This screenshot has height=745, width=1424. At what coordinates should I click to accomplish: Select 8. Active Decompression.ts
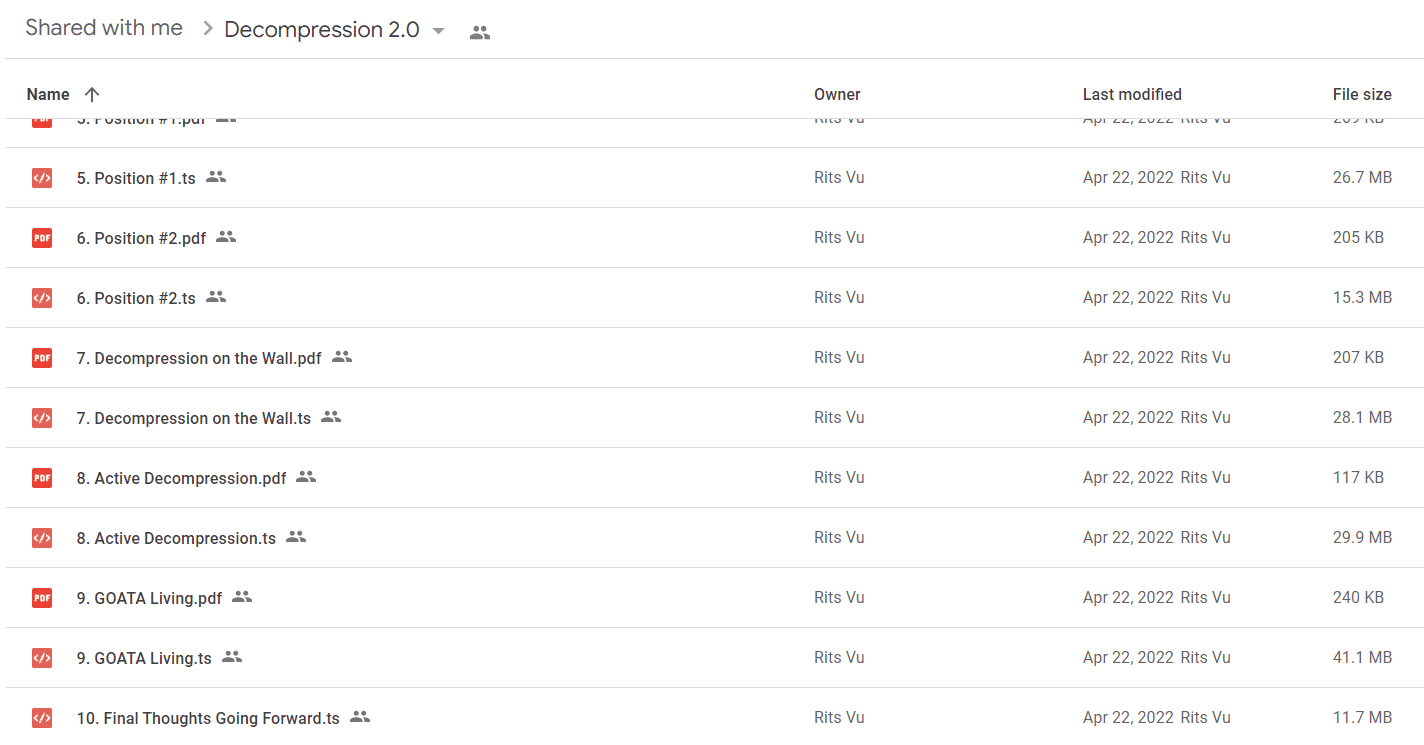(x=176, y=538)
